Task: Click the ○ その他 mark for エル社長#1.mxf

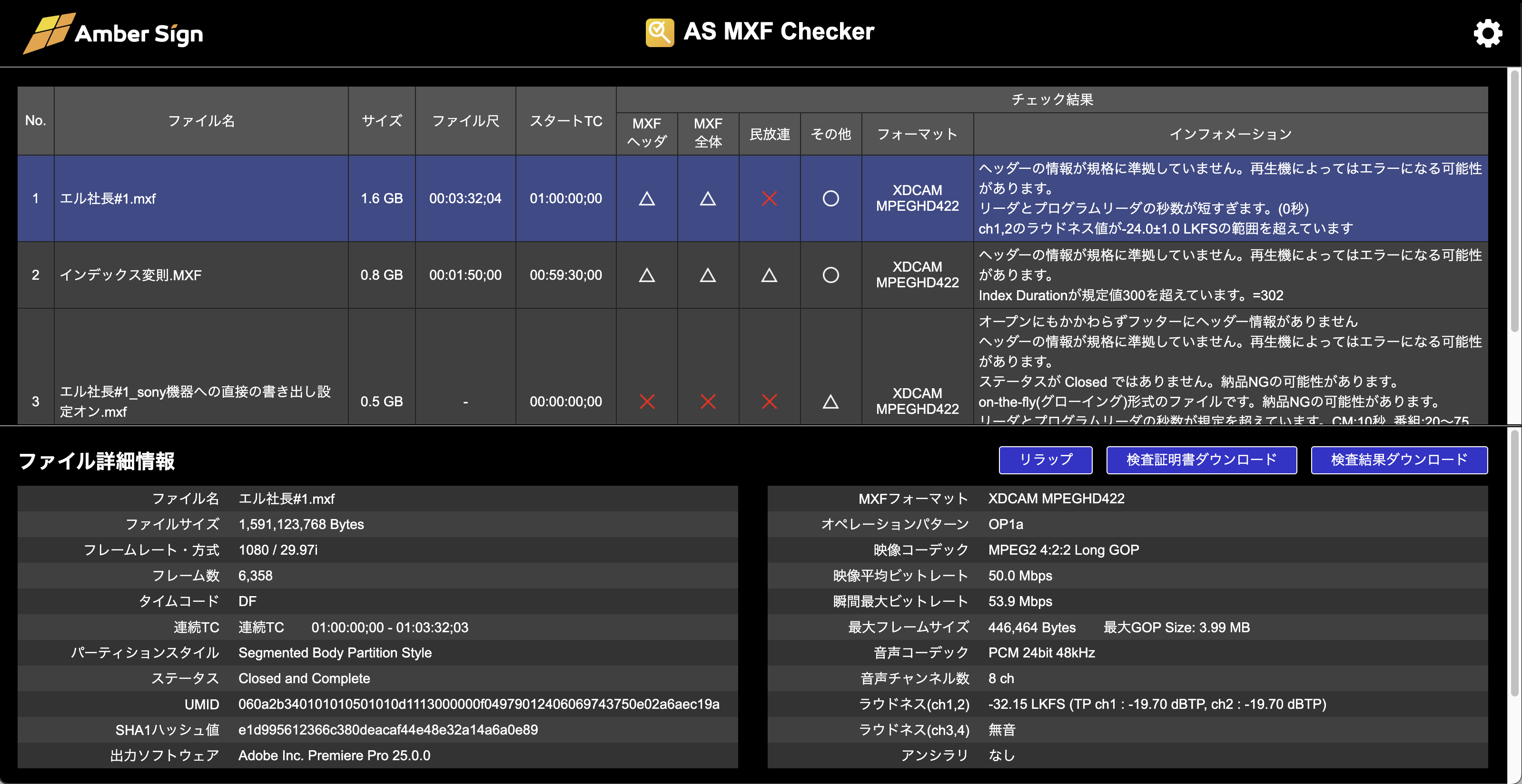Action: (x=830, y=199)
